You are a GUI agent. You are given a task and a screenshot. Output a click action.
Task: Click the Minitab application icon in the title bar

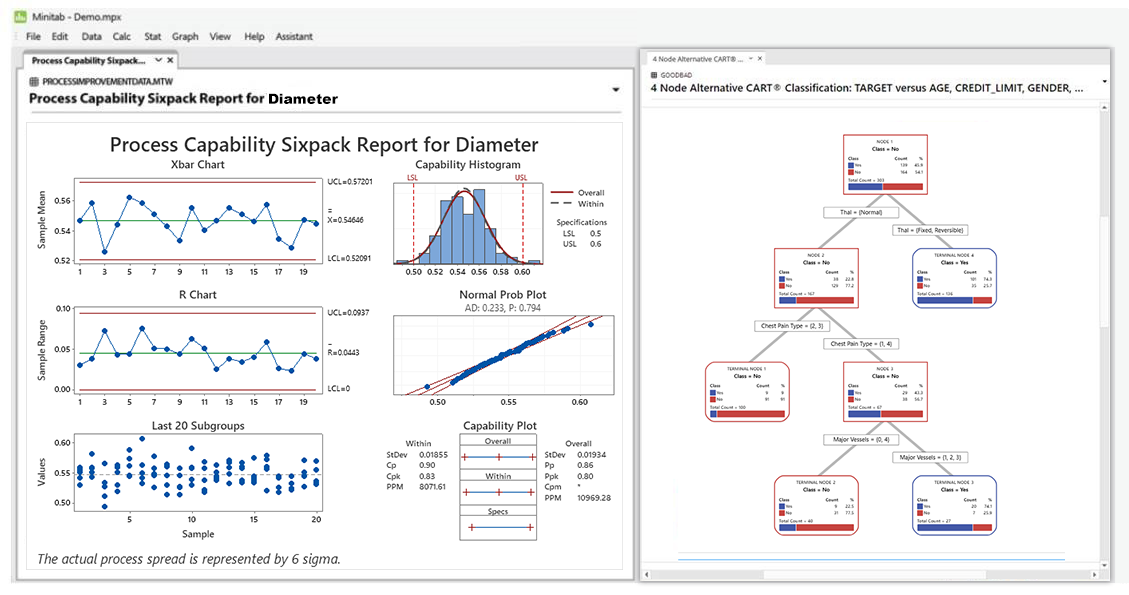click(20, 16)
